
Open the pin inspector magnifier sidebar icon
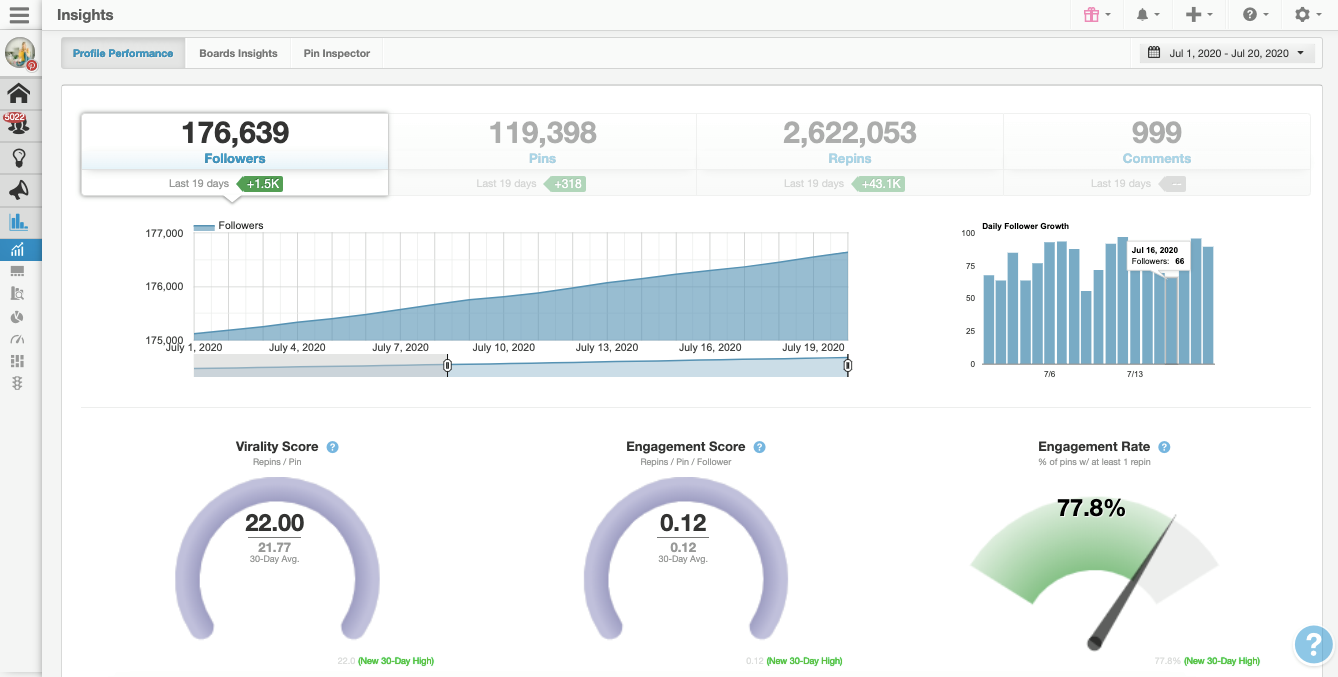click(17, 293)
